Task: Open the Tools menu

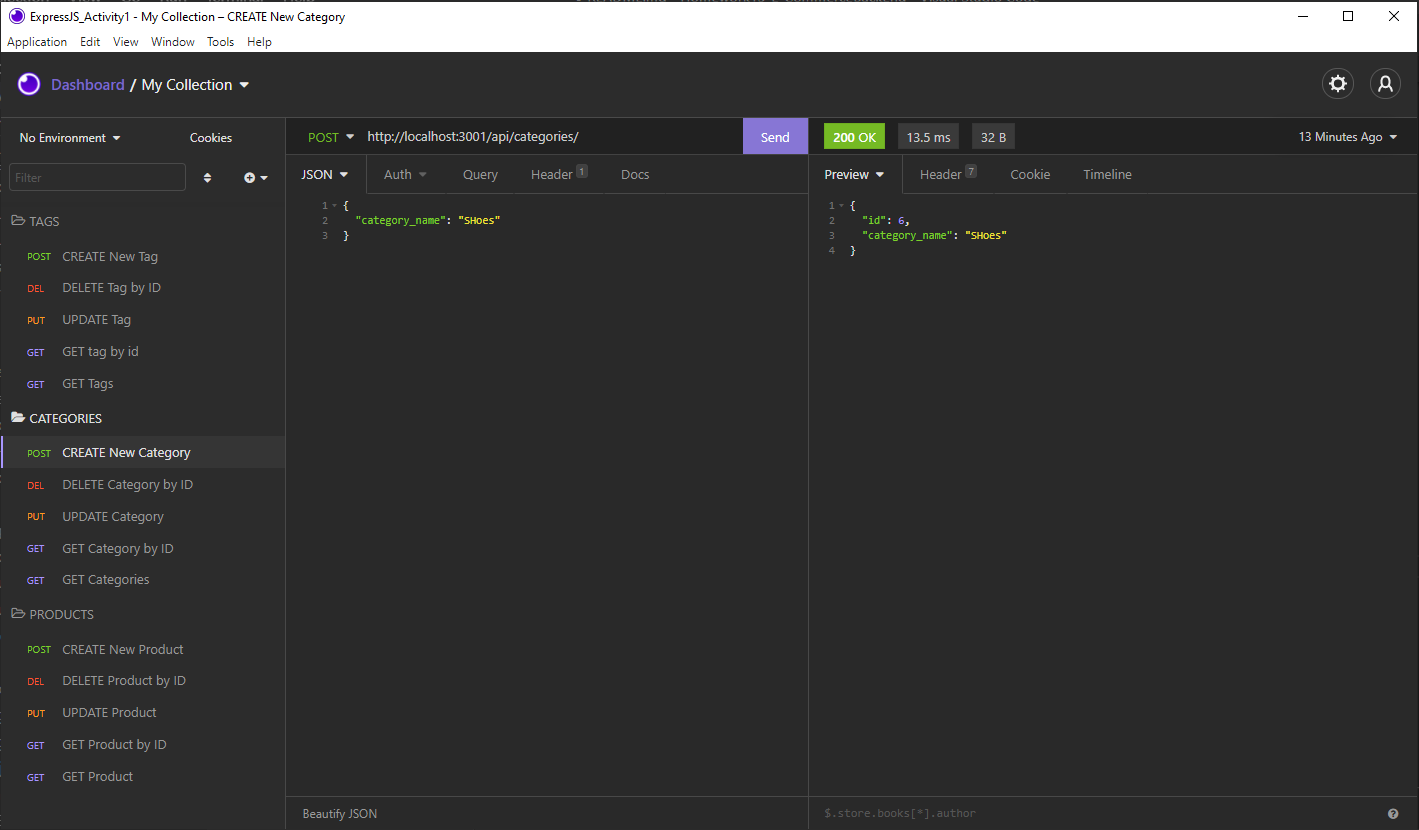Action: point(220,41)
